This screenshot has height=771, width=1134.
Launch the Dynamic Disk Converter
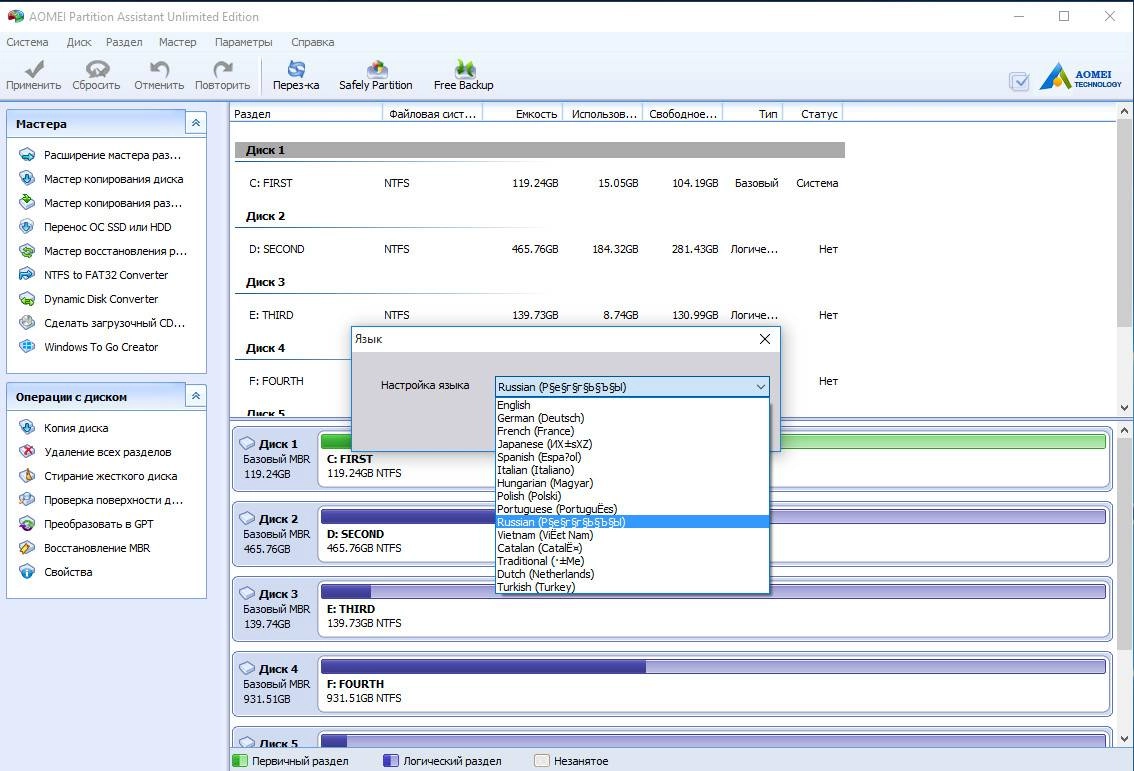(x=101, y=299)
